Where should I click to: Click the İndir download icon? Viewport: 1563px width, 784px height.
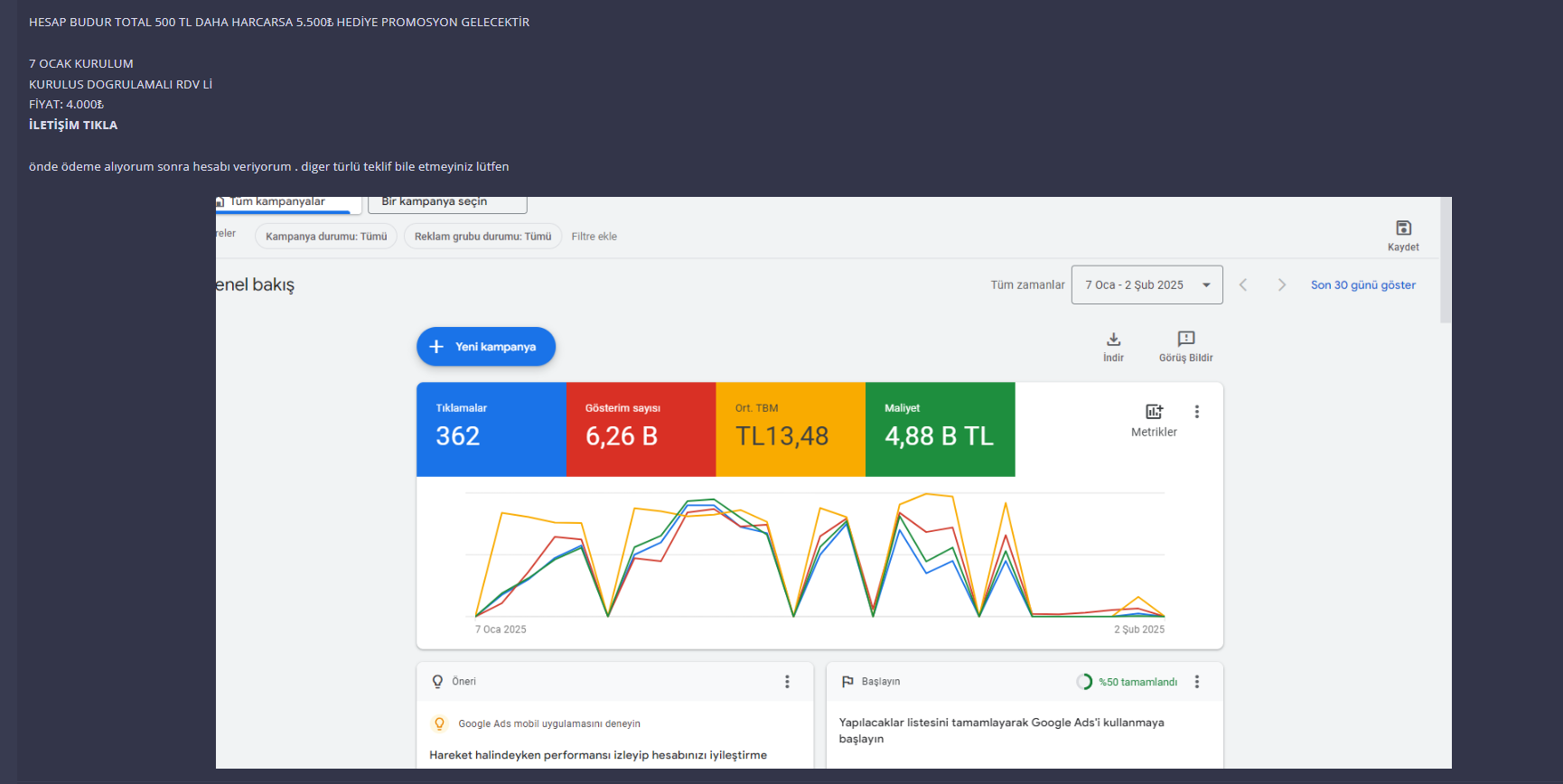1113,339
